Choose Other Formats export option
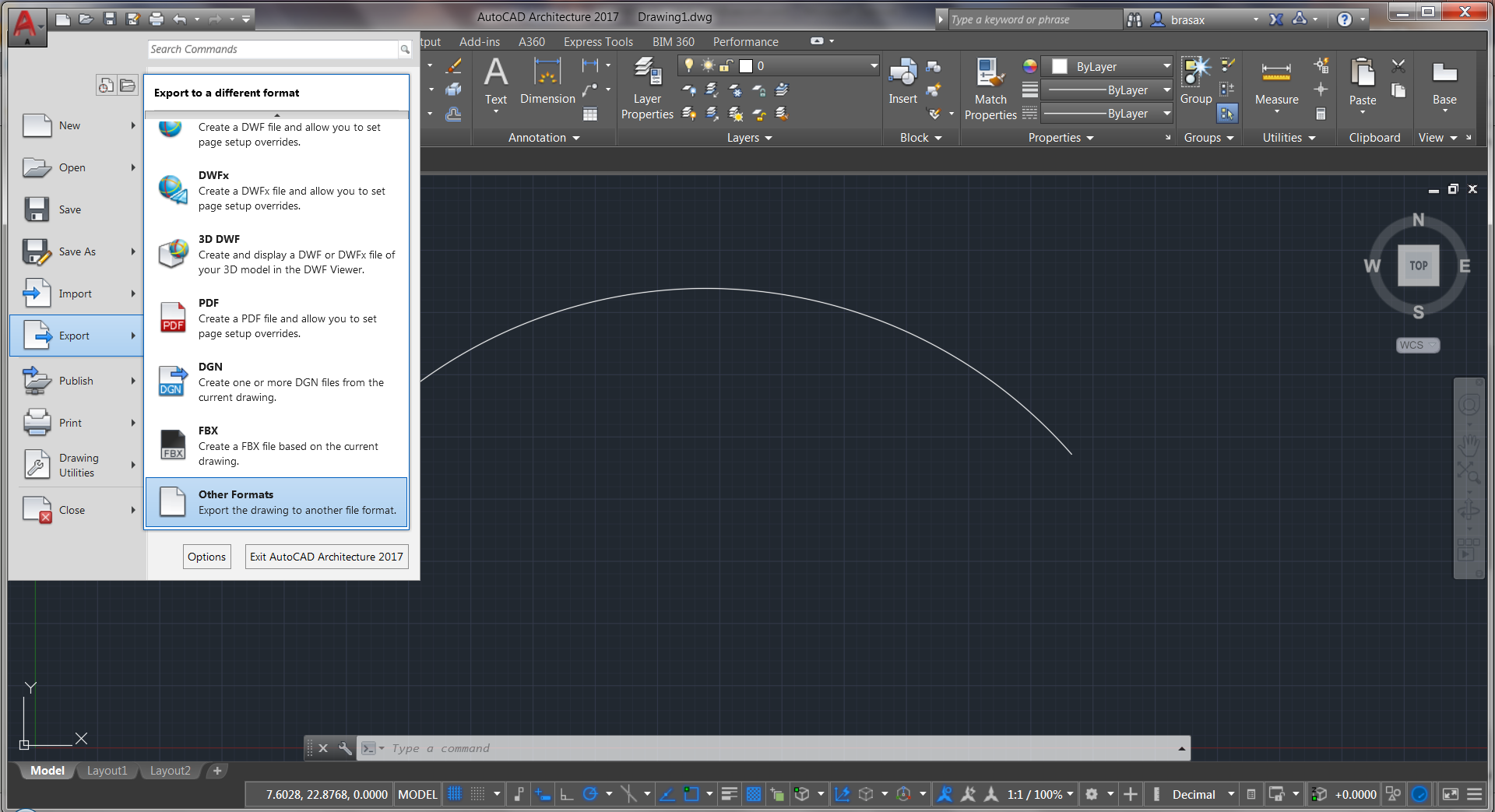 tap(276, 502)
